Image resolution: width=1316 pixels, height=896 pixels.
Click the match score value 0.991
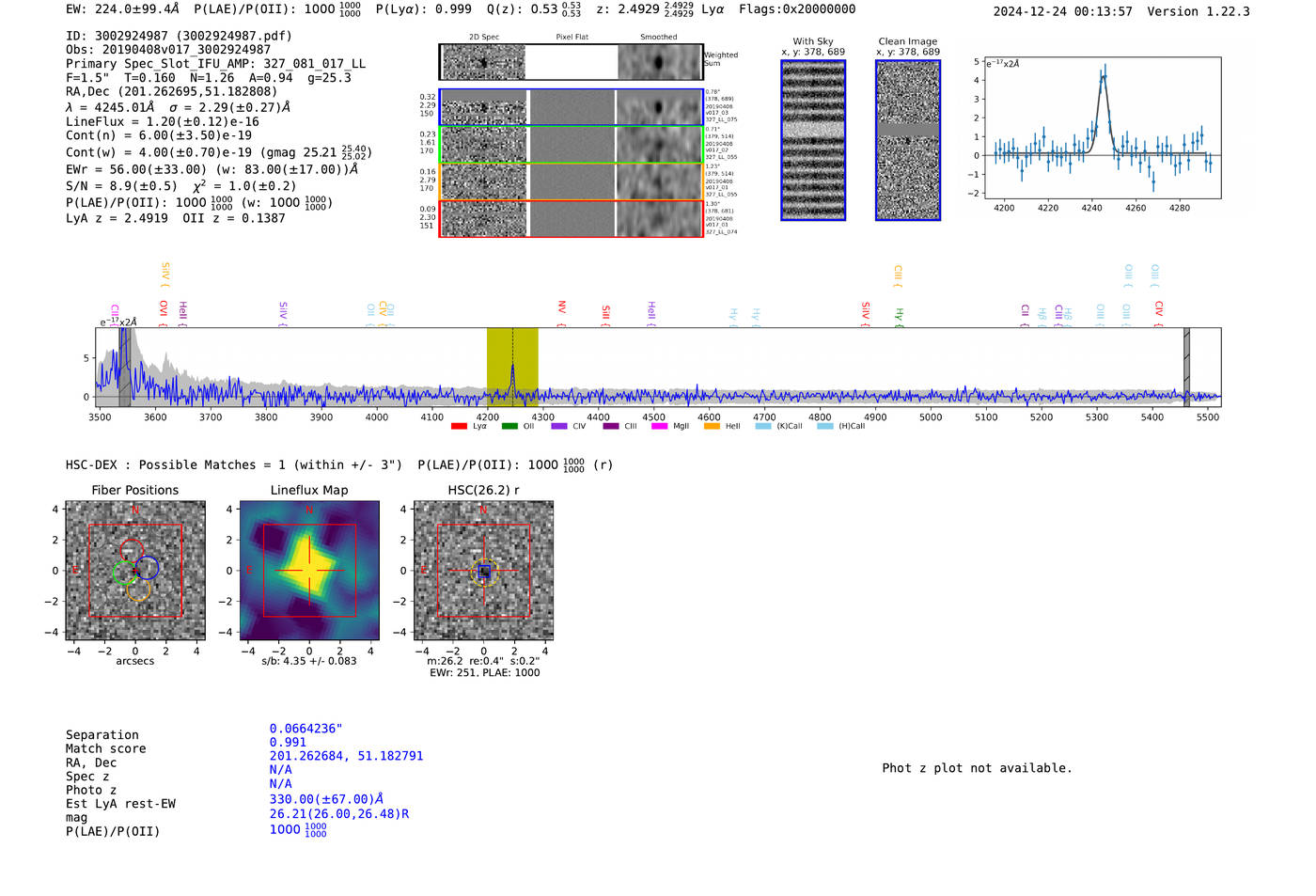(x=288, y=743)
